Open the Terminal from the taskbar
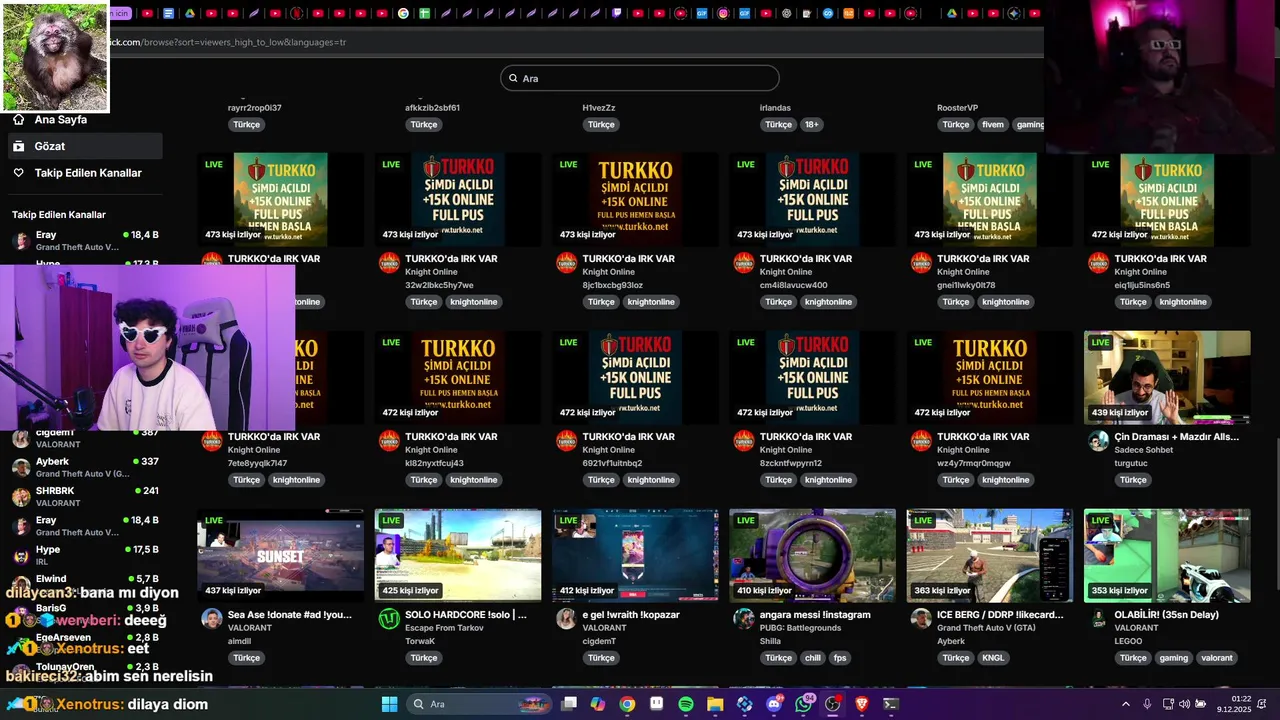Viewport: 1280px width, 720px height. [x=891, y=704]
